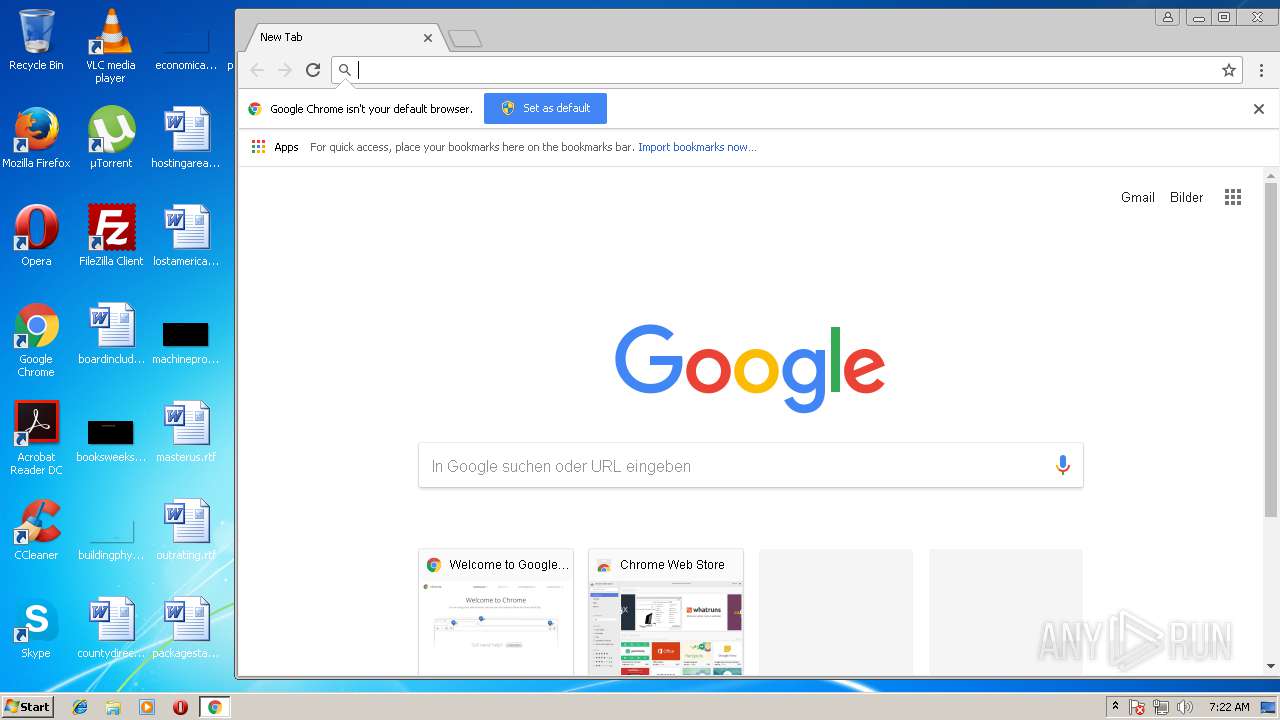Click the scrollbar down arrow

pyautogui.click(x=1271, y=666)
